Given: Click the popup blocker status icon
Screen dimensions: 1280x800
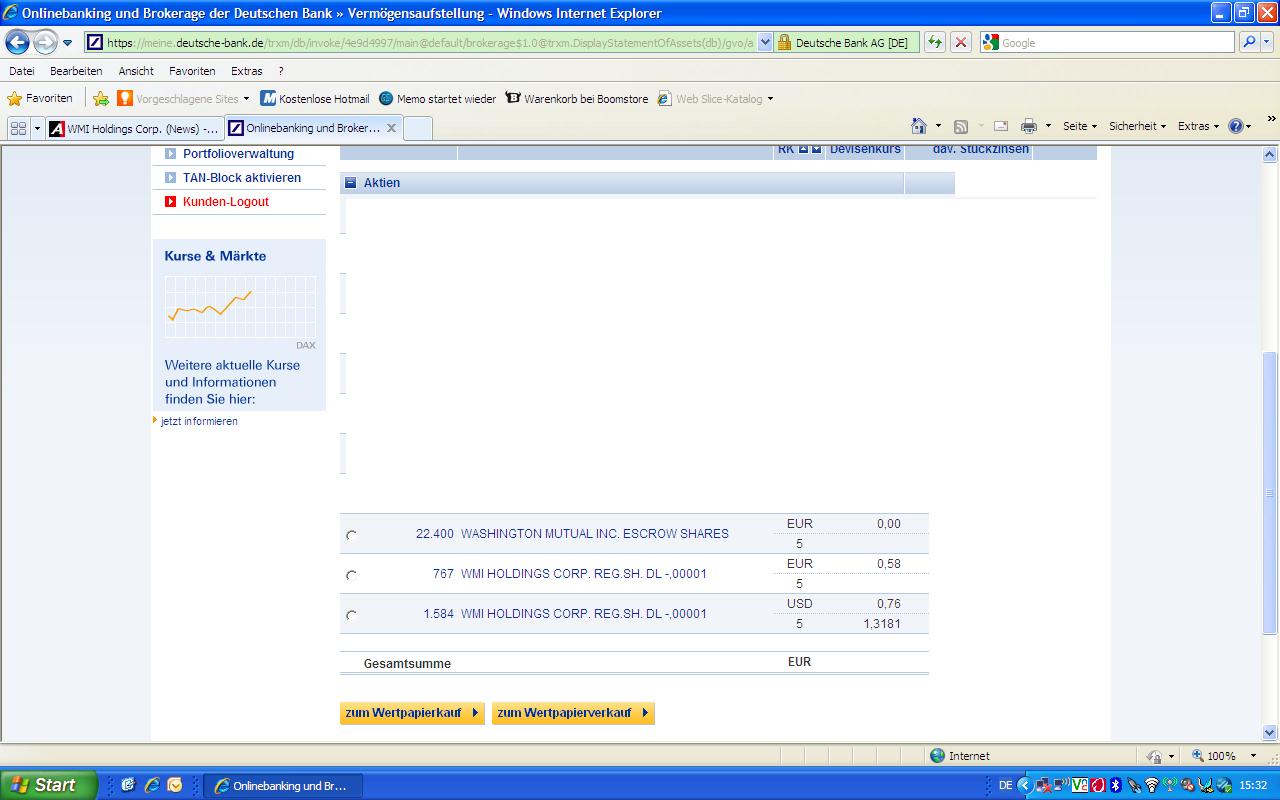Looking at the screenshot, I should click(1156, 756).
